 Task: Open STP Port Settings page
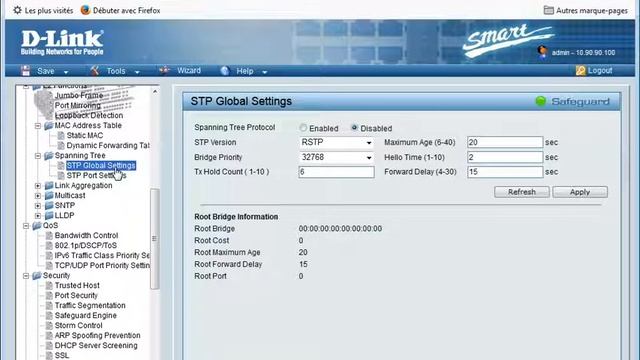coord(96,176)
